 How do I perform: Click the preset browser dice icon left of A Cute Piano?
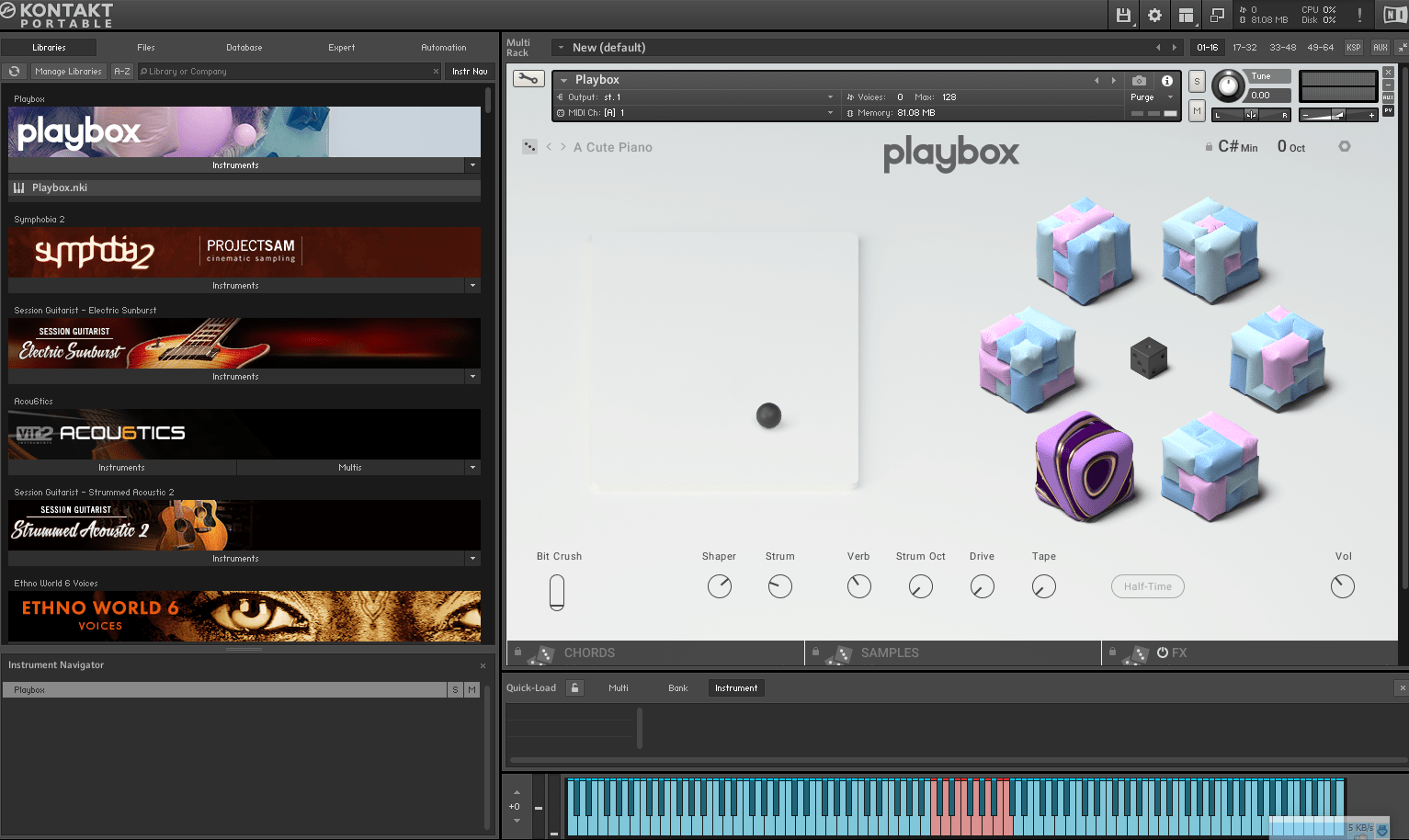[x=529, y=147]
